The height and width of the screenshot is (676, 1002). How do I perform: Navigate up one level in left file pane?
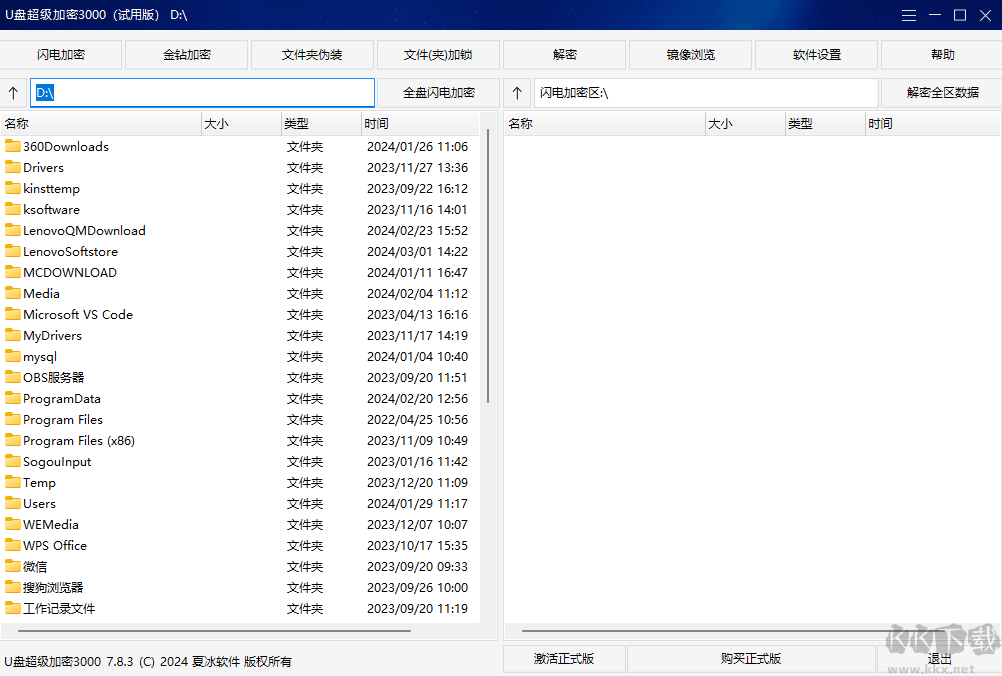pos(13,92)
